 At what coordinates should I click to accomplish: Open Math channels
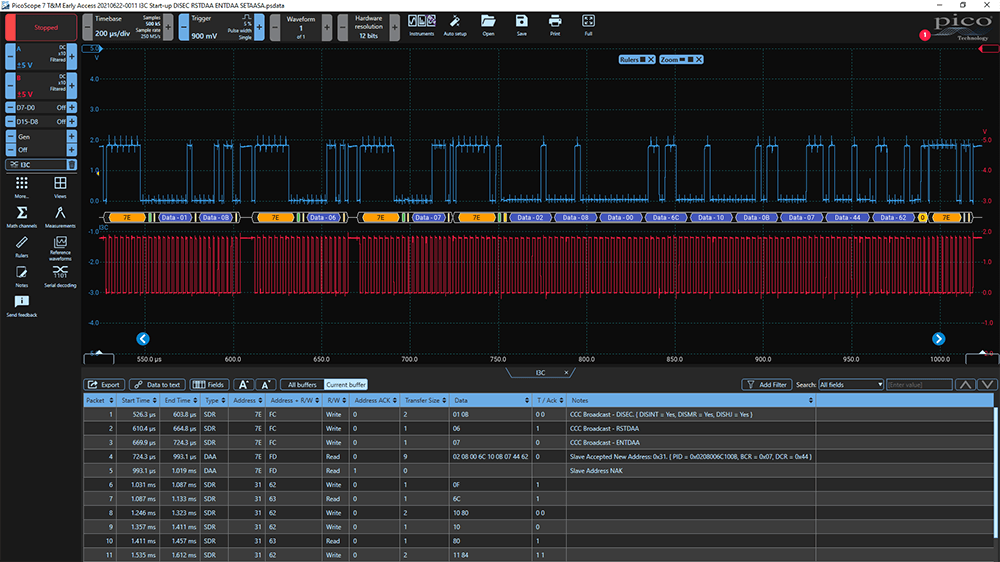[22, 217]
